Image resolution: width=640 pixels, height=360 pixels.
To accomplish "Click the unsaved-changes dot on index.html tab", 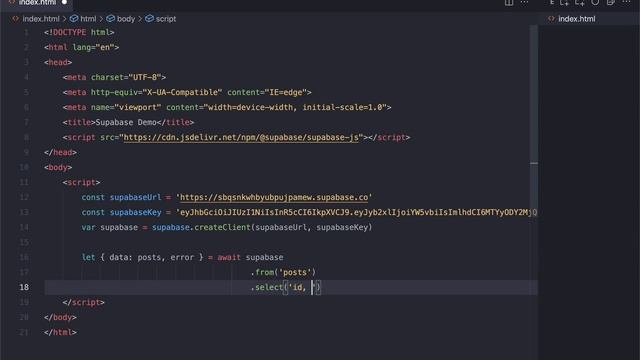I will coord(64,2).
